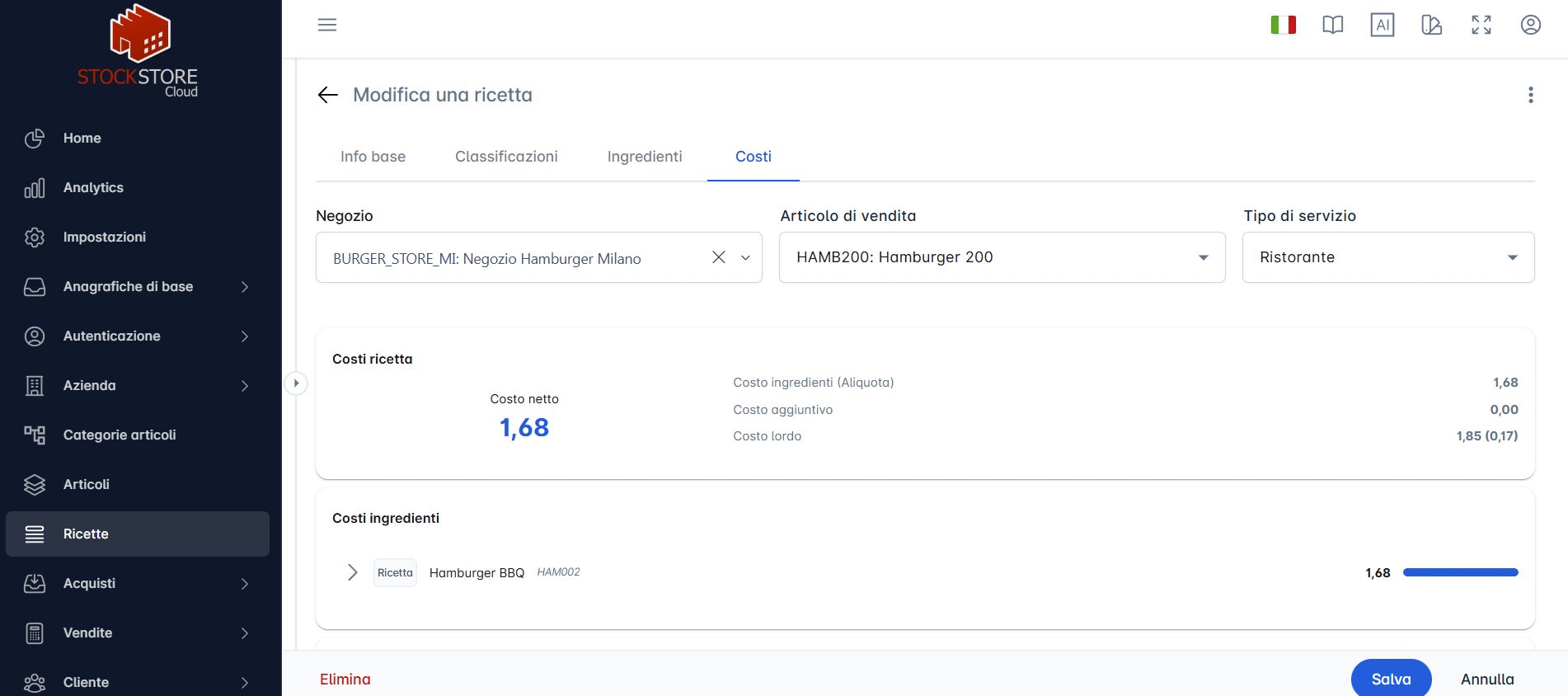Open the AI assistant icon
This screenshot has height=696, width=1568.
tap(1383, 25)
